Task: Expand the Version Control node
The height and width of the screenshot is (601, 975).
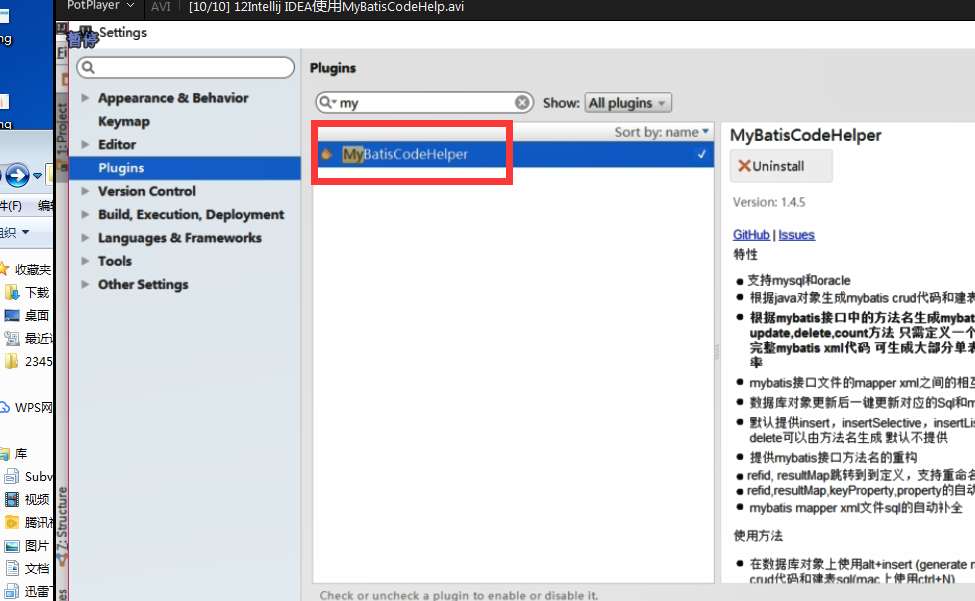Action: click(85, 191)
